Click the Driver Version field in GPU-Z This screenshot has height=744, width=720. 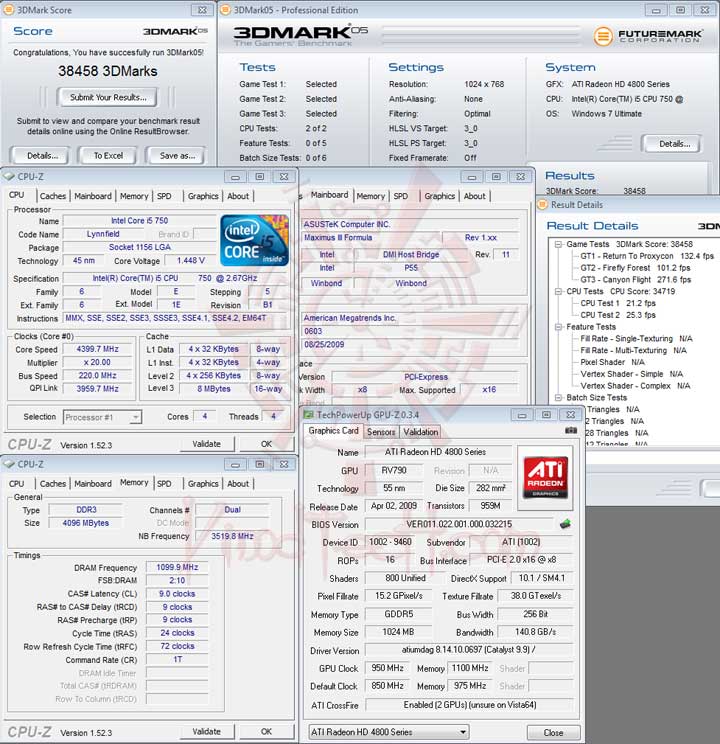point(469,650)
